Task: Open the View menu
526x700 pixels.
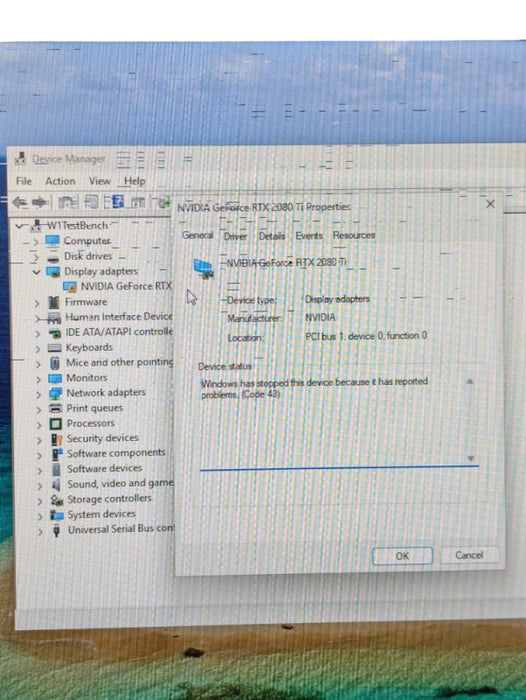Action: pyautogui.click(x=99, y=181)
